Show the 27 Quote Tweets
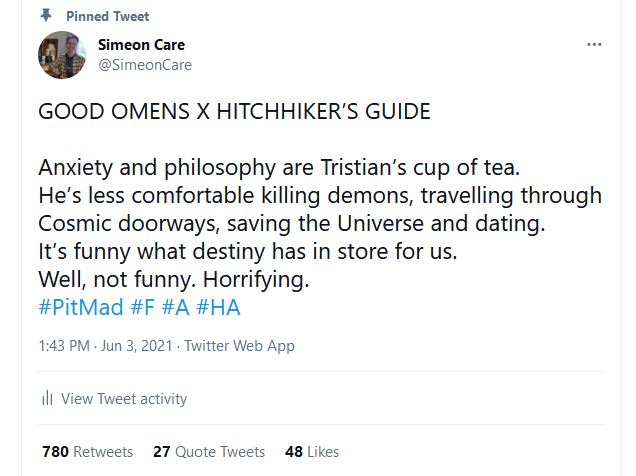 209,452
